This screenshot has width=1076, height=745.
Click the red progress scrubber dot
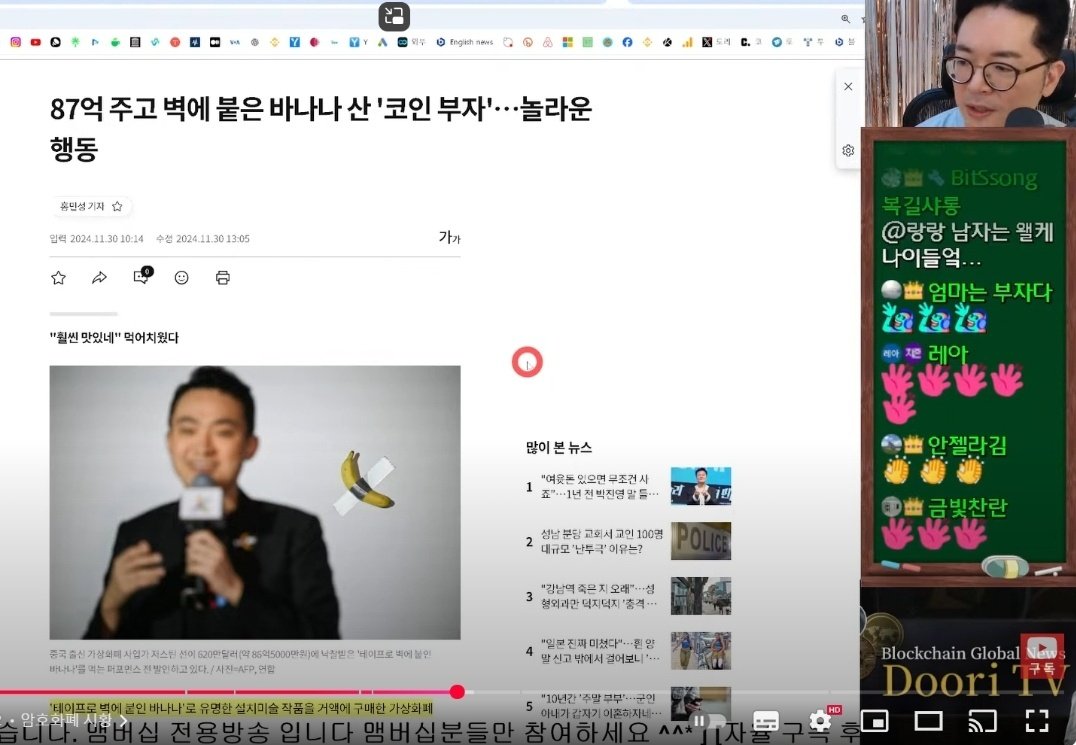[x=457, y=691]
